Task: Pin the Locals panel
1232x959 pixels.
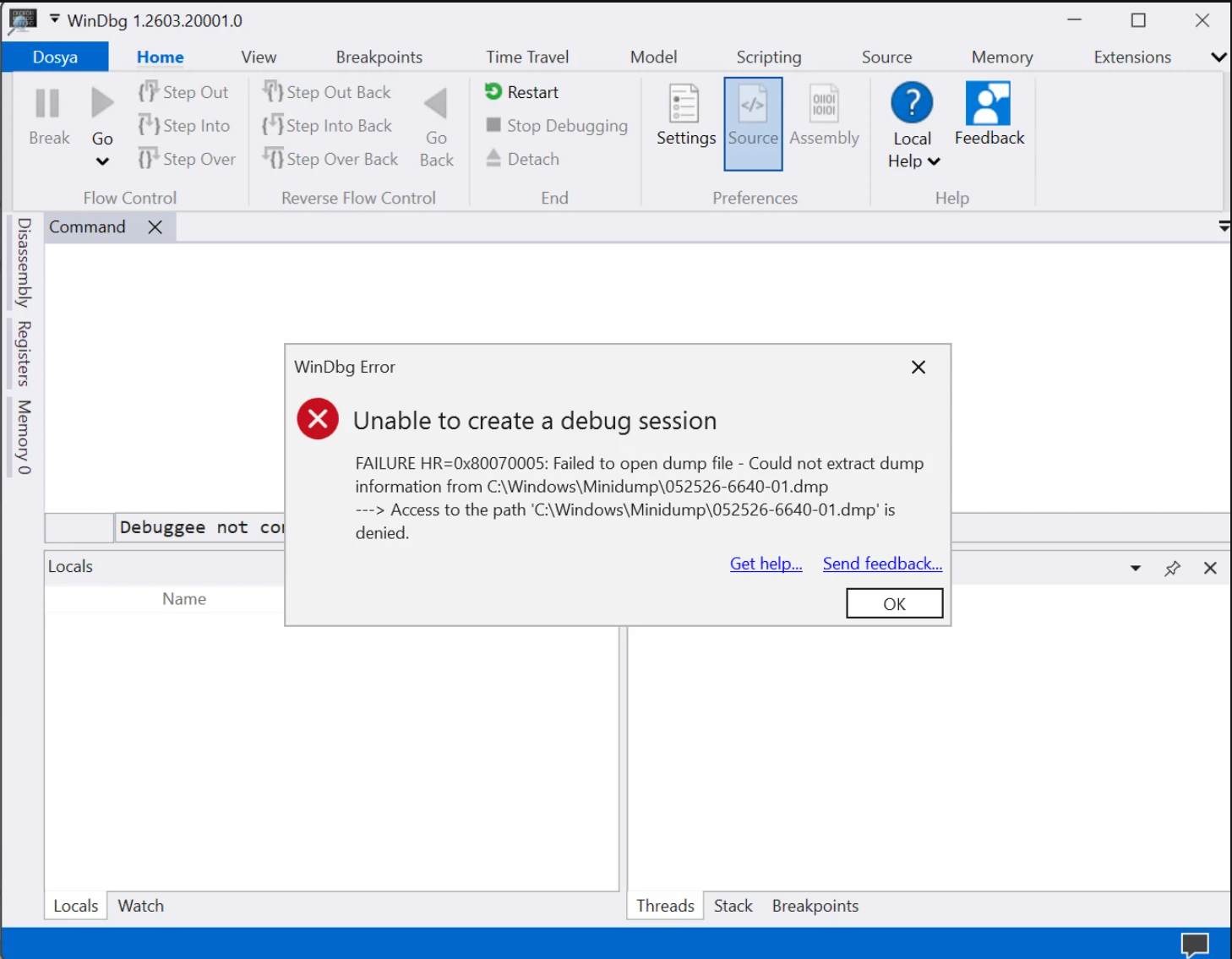Action: [1172, 569]
